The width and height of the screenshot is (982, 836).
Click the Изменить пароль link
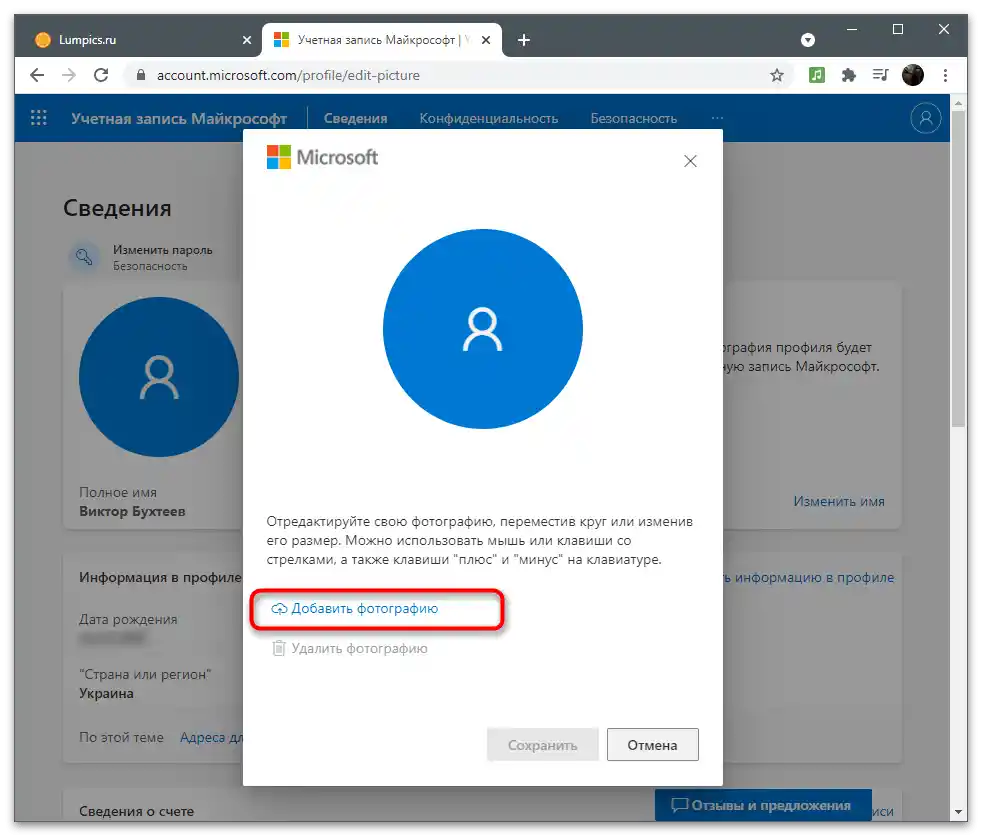tap(163, 250)
